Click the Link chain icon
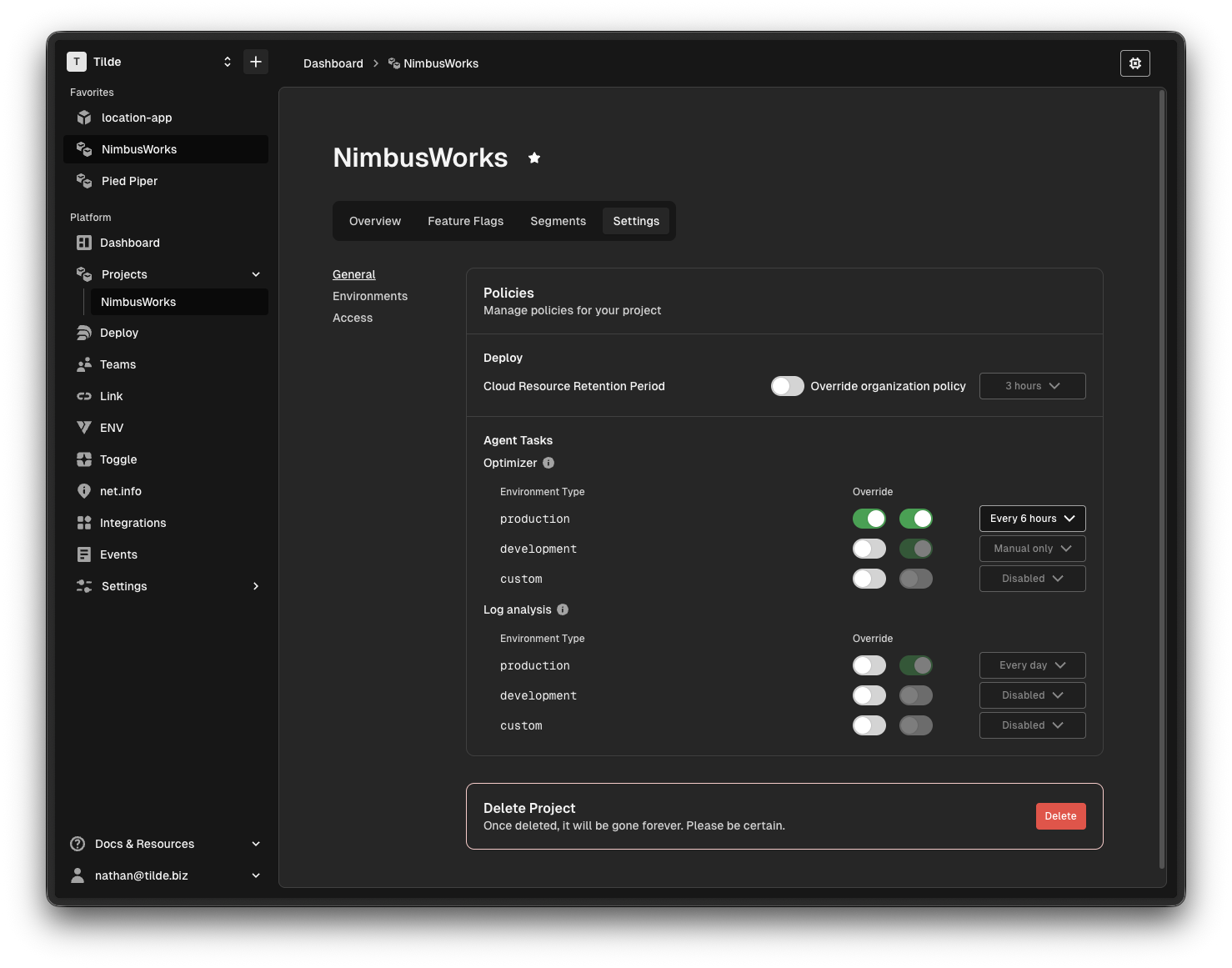 pyautogui.click(x=84, y=396)
